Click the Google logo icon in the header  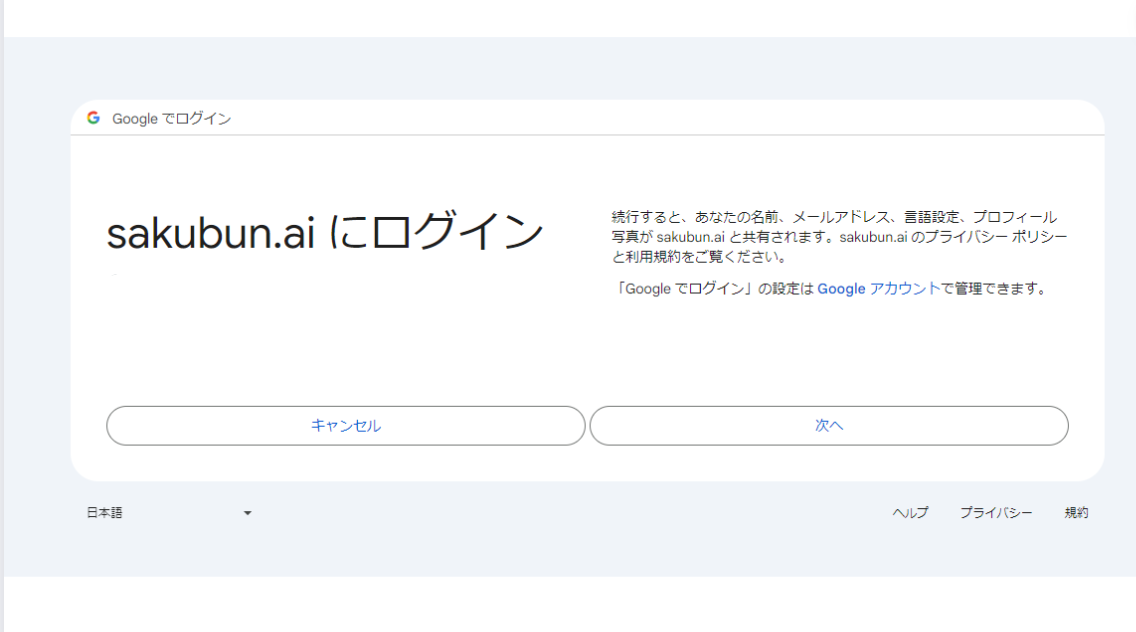coord(93,117)
